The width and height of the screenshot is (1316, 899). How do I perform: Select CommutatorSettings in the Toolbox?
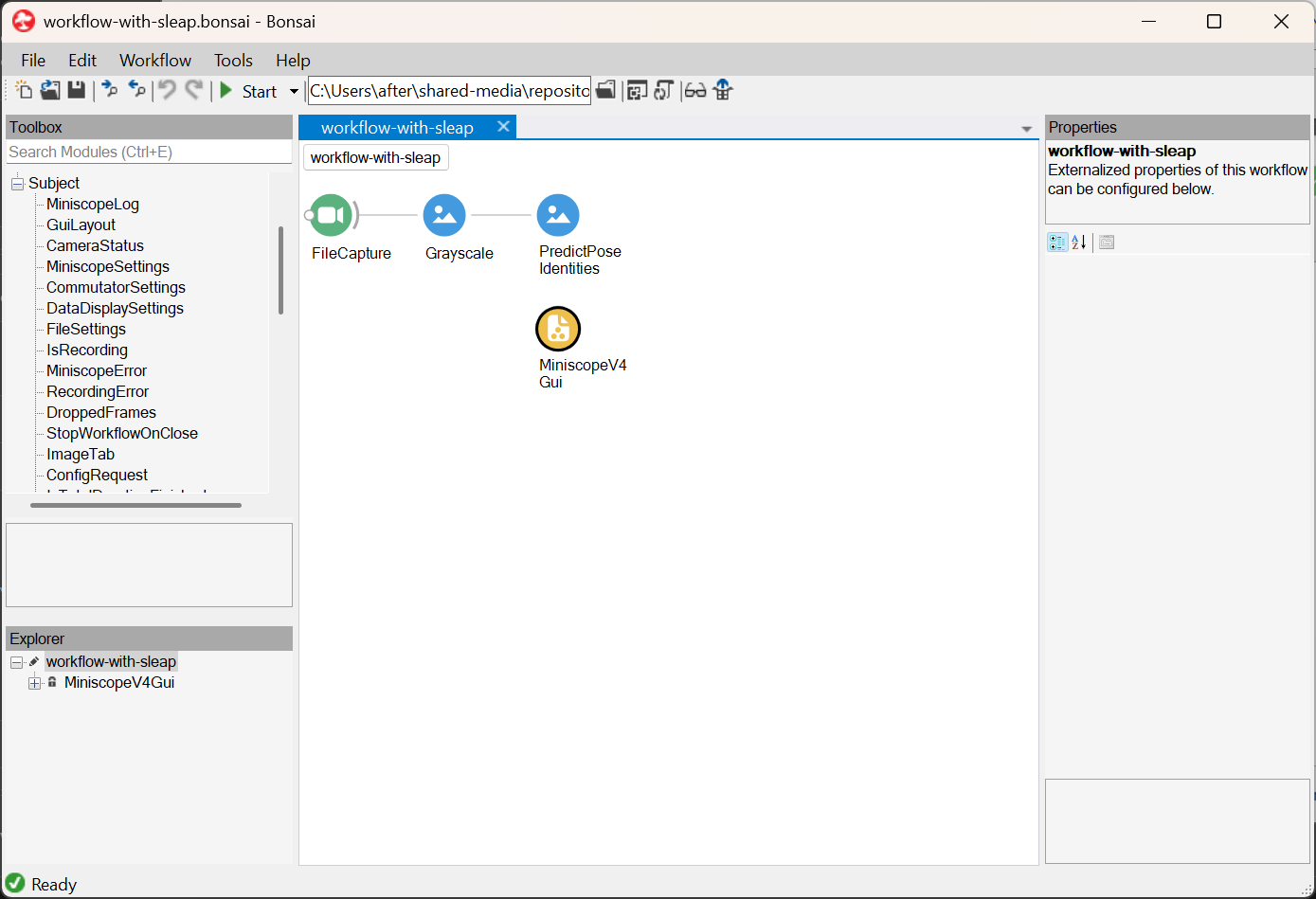[x=117, y=288]
